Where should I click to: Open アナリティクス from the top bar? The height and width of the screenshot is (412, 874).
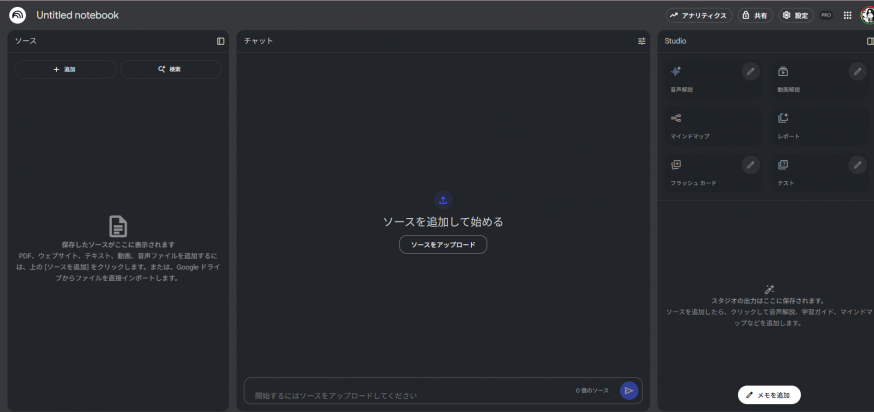(x=698, y=15)
